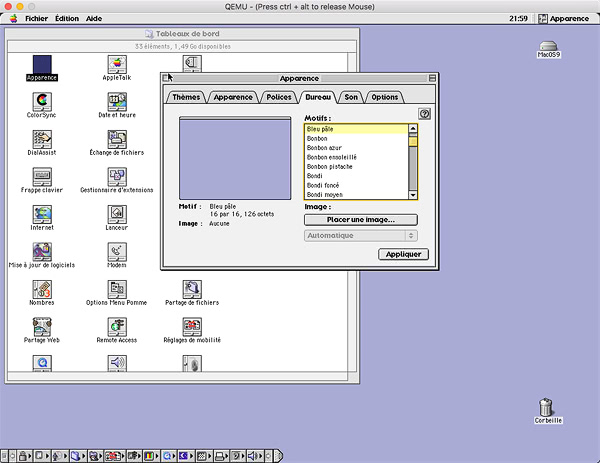Select the Nombres icon

pyautogui.click(x=42, y=293)
